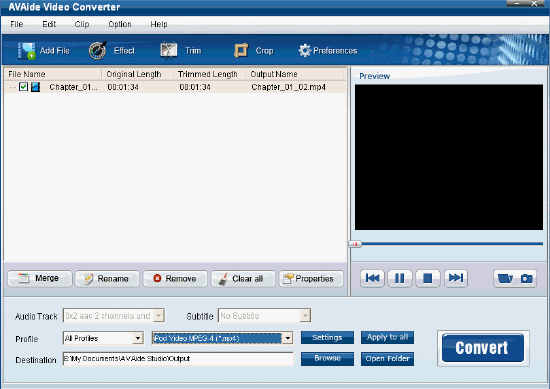The width and height of the screenshot is (550, 389).
Task: Open Preferences gear icon
Action: [304, 51]
